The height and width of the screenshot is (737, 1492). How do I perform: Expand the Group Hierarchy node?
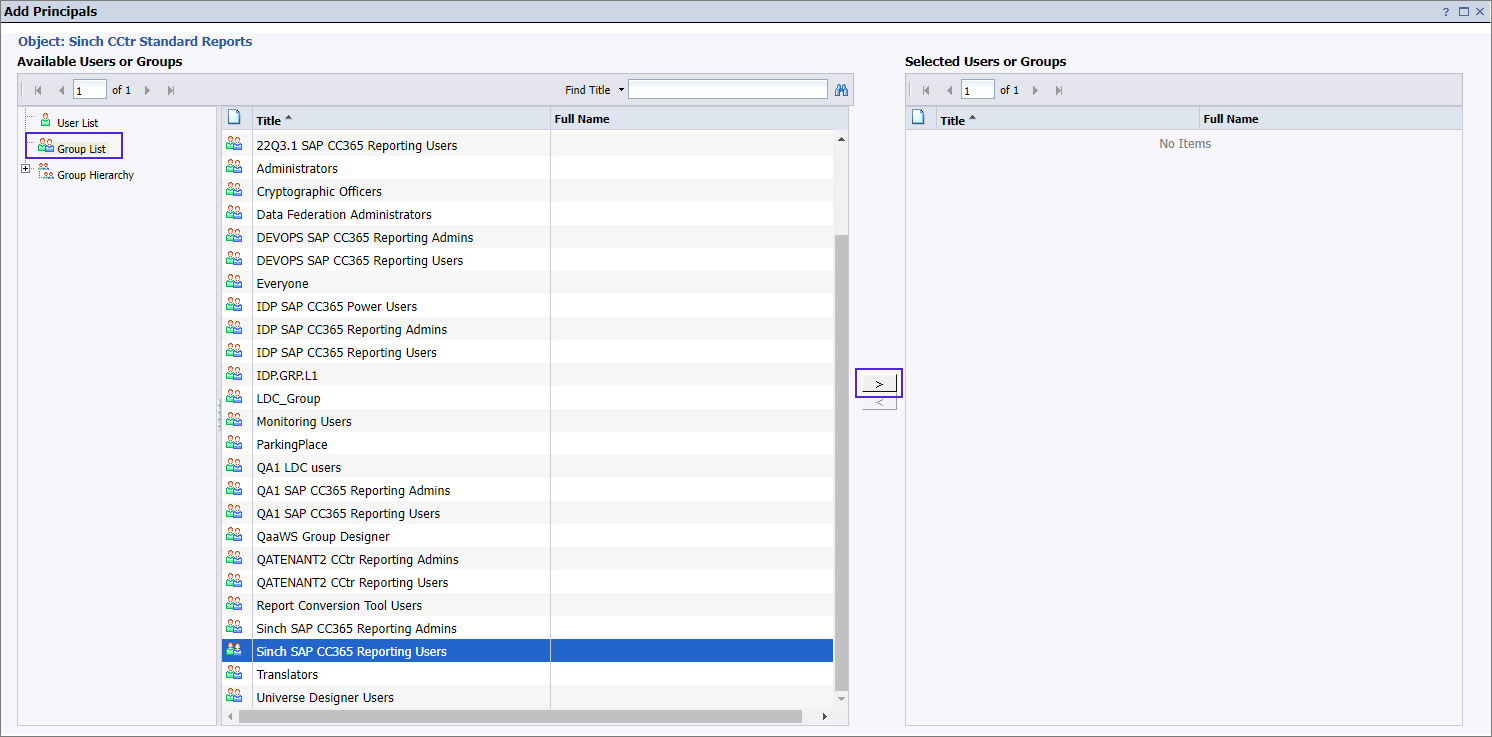(x=25, y=169)
